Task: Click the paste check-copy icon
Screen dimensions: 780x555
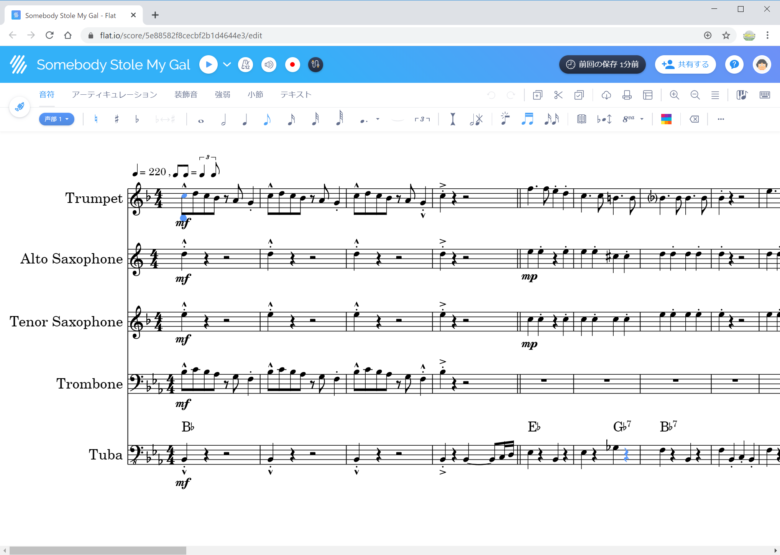Action: 579,95
